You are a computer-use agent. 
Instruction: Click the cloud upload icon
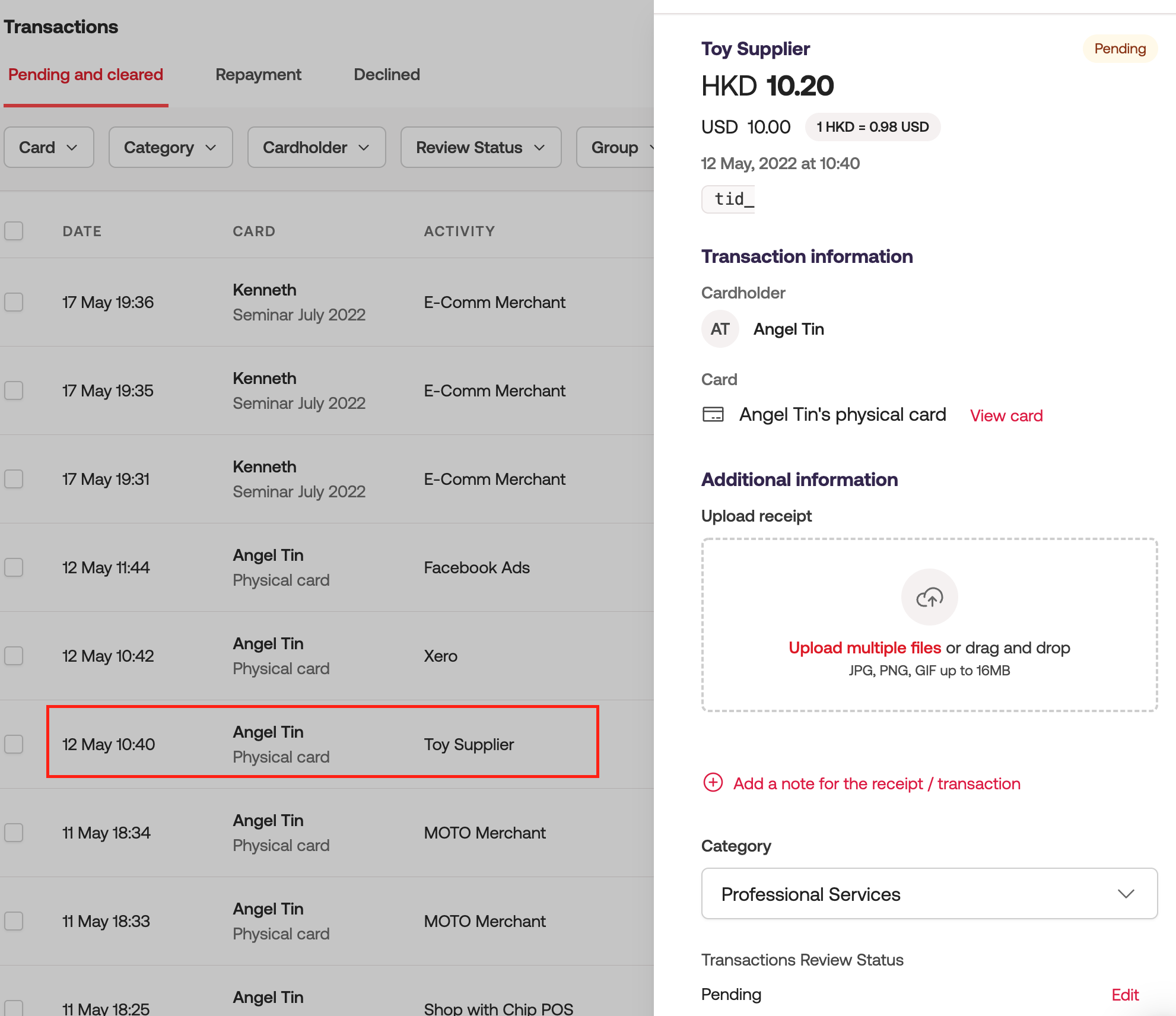click(x=929, y=597)
